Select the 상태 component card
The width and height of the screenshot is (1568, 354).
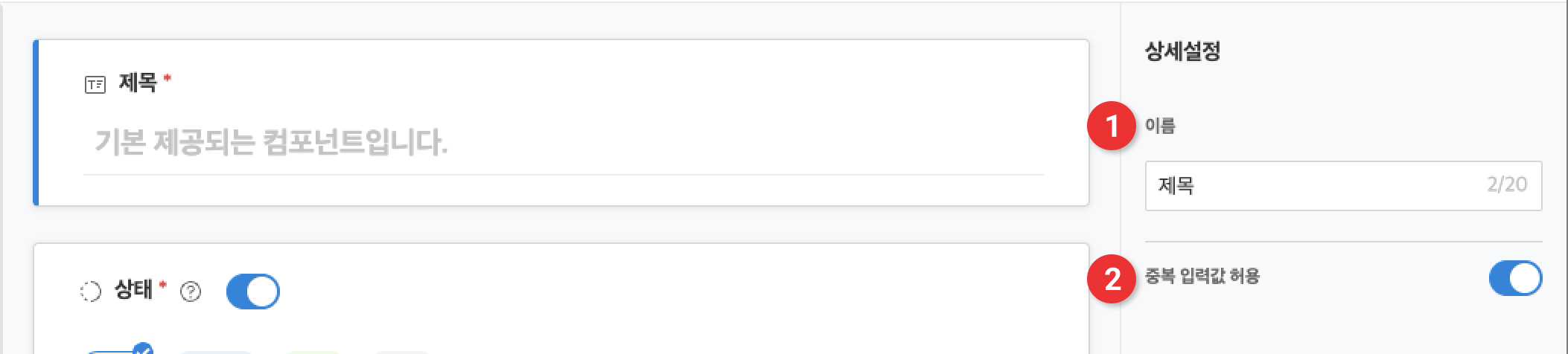[561, 299]
